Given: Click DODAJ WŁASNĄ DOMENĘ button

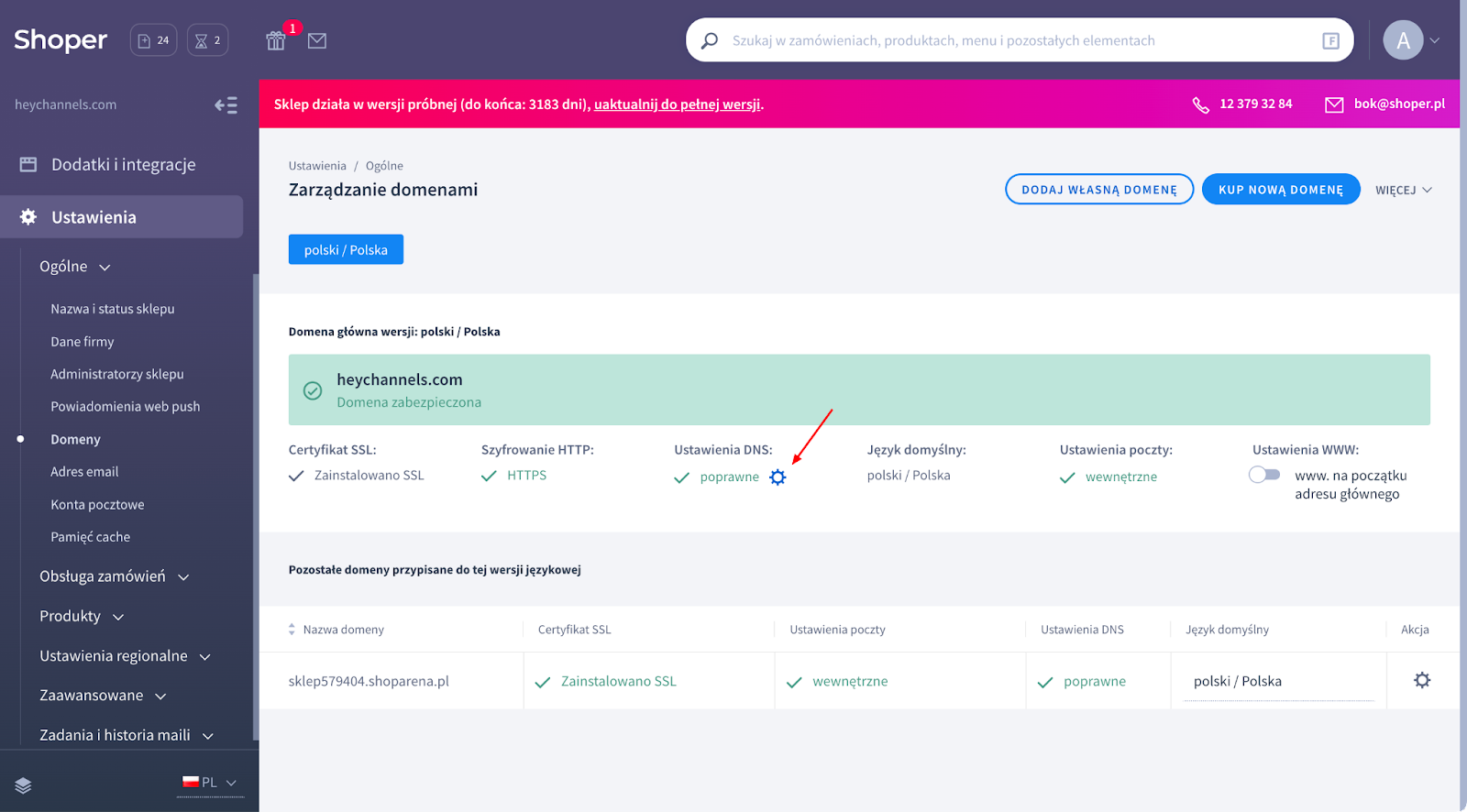Looking at the screenshot, I should point(1099,190).
